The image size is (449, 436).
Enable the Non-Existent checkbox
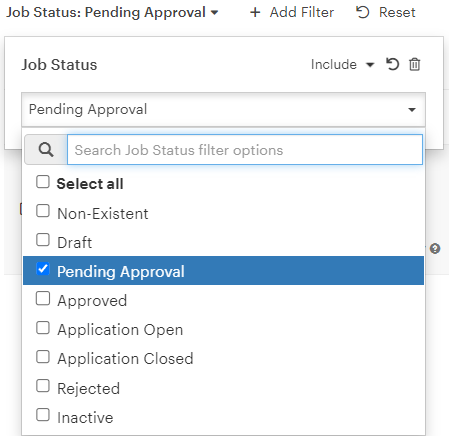coord(43,211)
